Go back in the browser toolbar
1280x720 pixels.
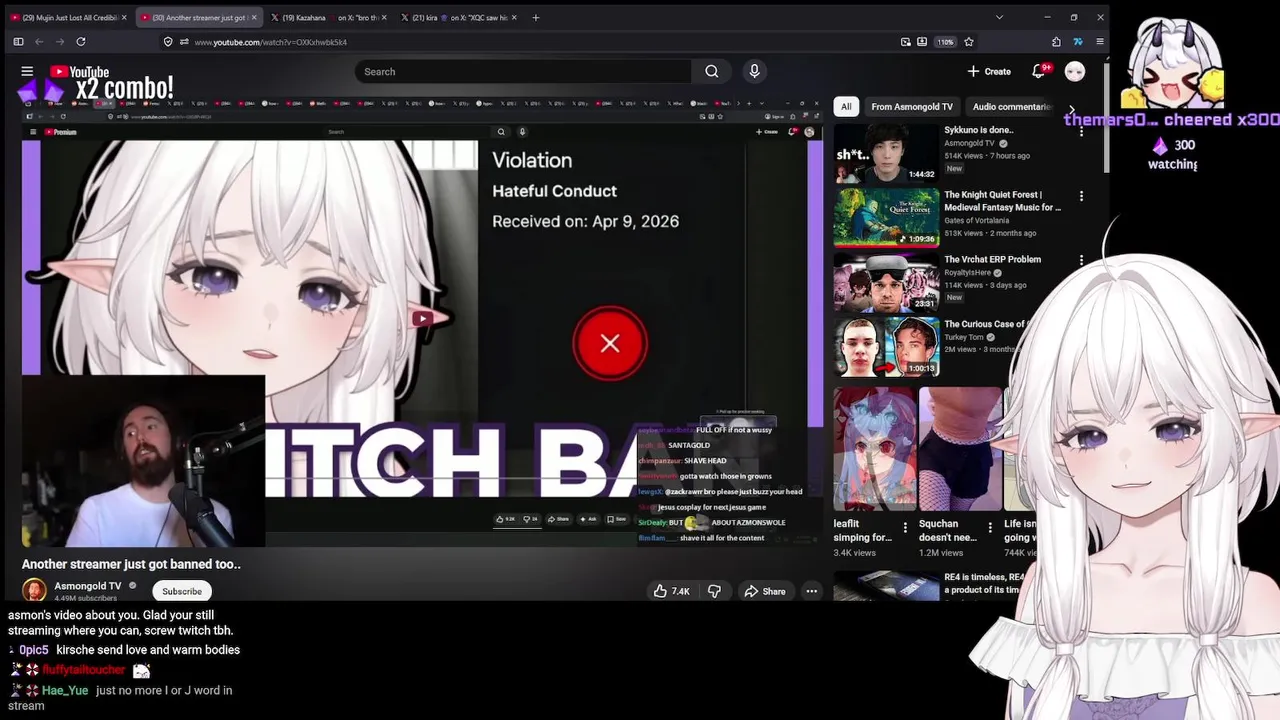point(39,42)
